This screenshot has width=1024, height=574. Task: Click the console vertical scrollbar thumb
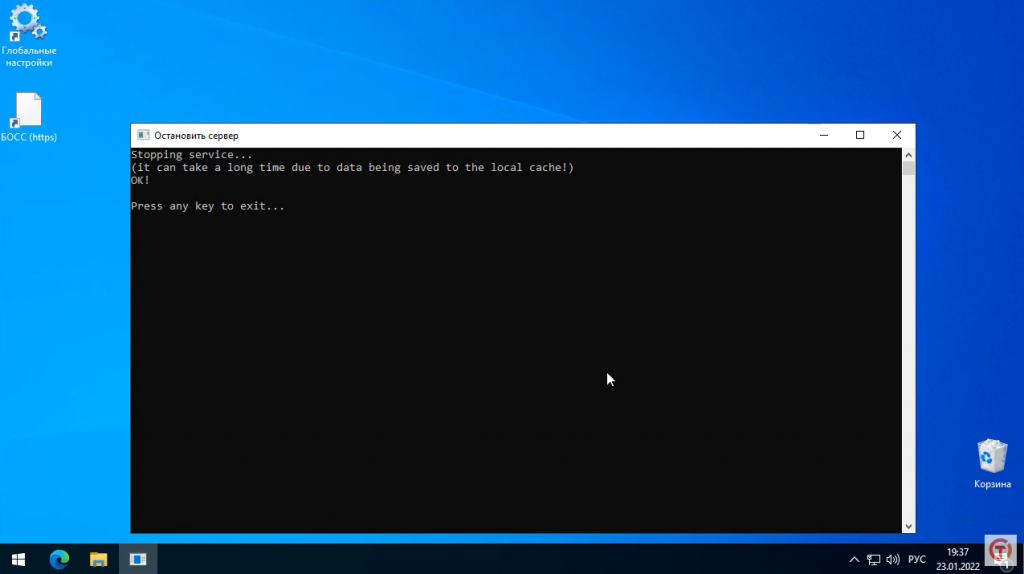908,168
